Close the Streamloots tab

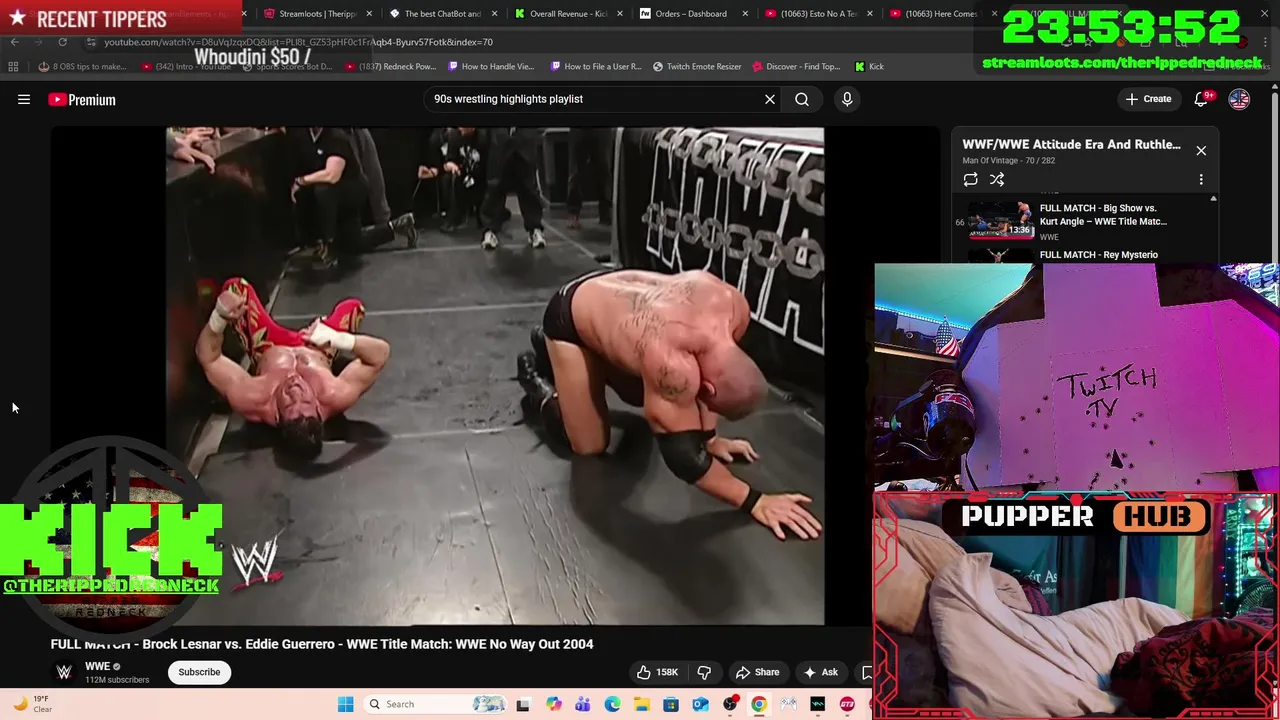(370, 14)
